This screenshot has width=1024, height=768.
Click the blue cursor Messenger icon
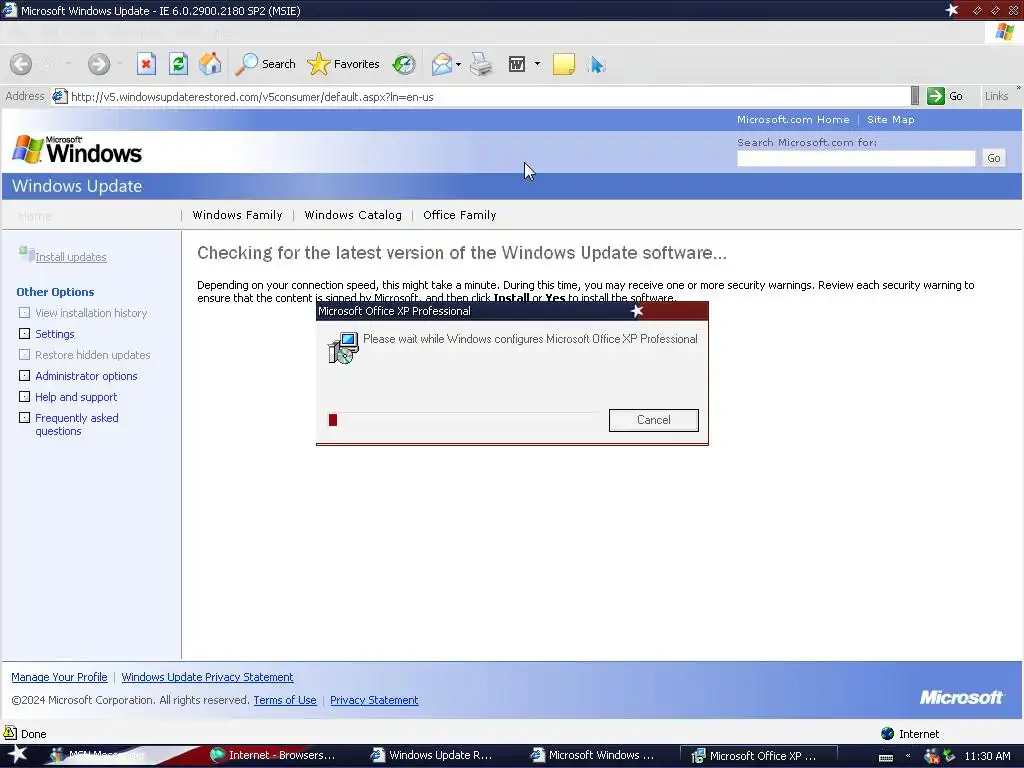[x=596, y=64]
